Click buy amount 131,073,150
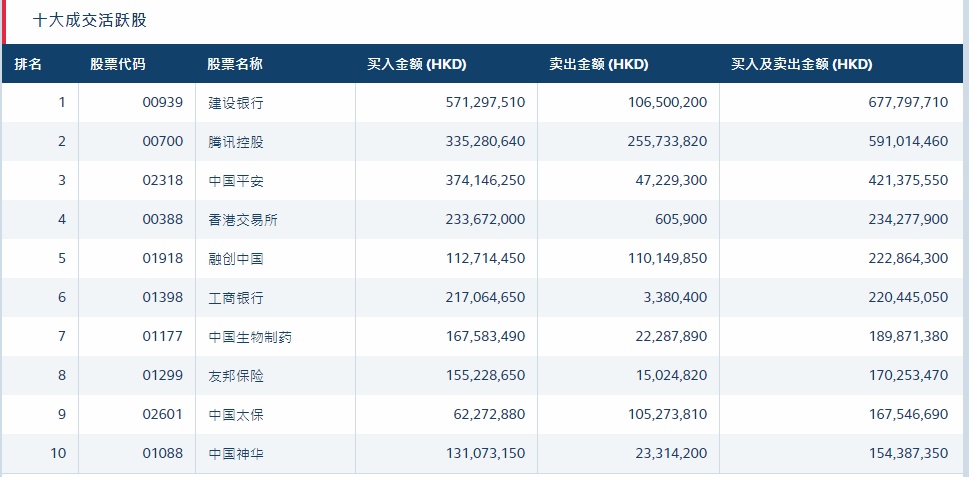 [485, 453]
